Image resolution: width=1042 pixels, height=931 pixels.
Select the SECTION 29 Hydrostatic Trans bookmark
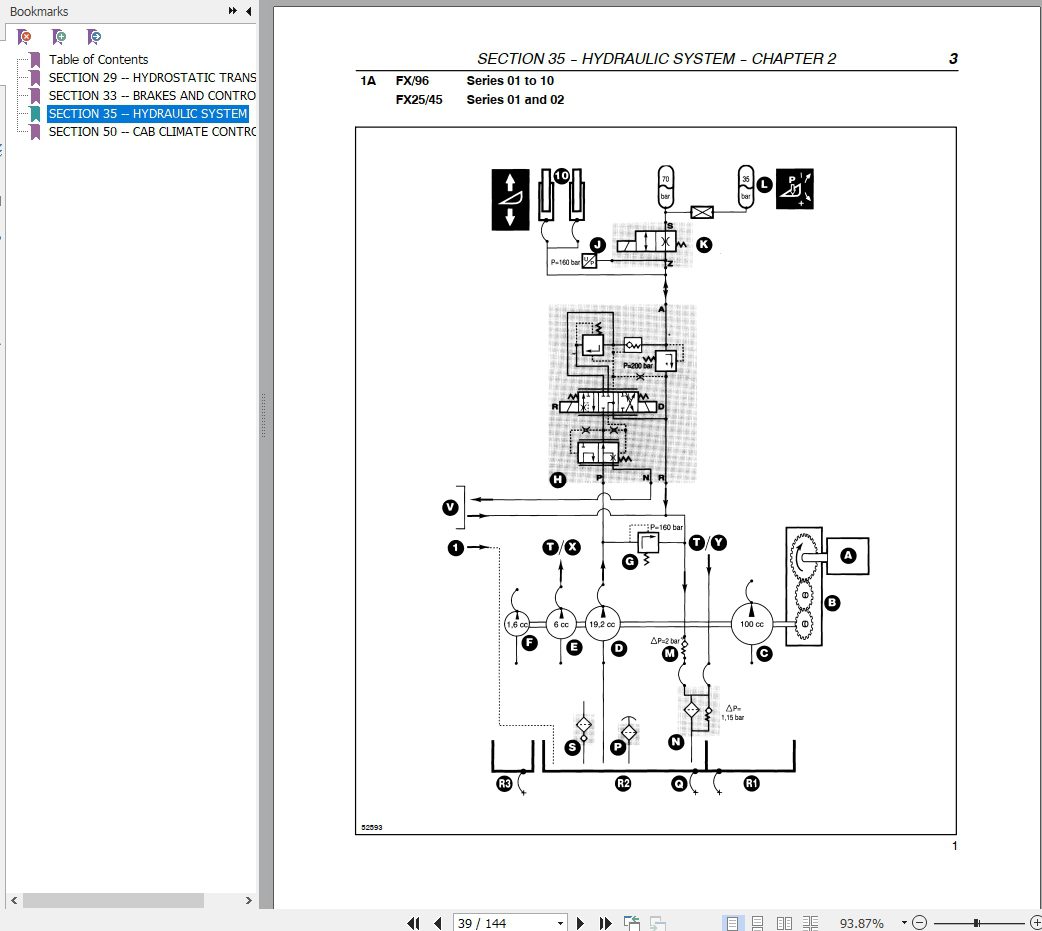[151, 77]
